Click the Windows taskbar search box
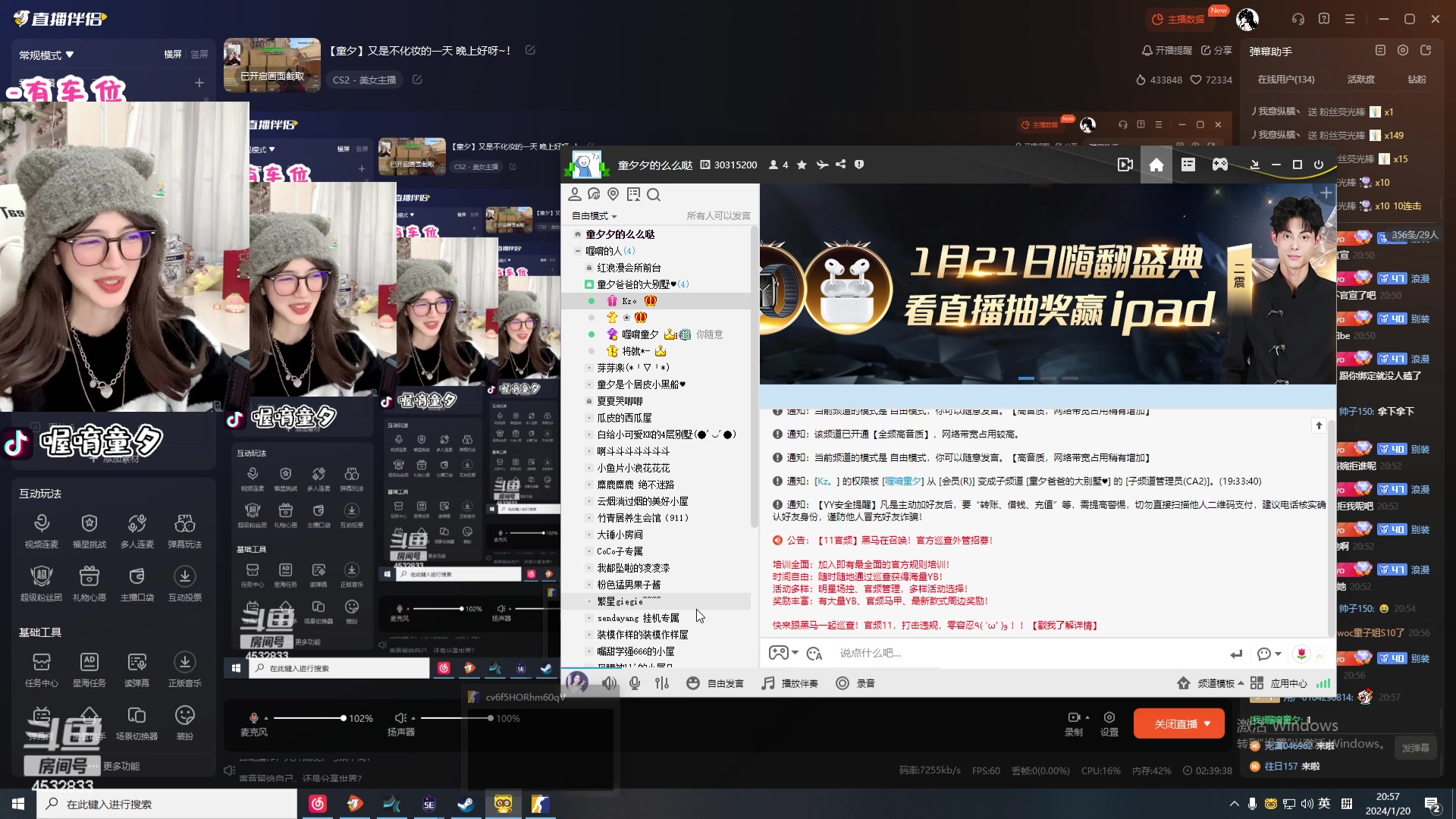Image resolution: width=1456 pixels, height=819 pixels. click(167, 804)
